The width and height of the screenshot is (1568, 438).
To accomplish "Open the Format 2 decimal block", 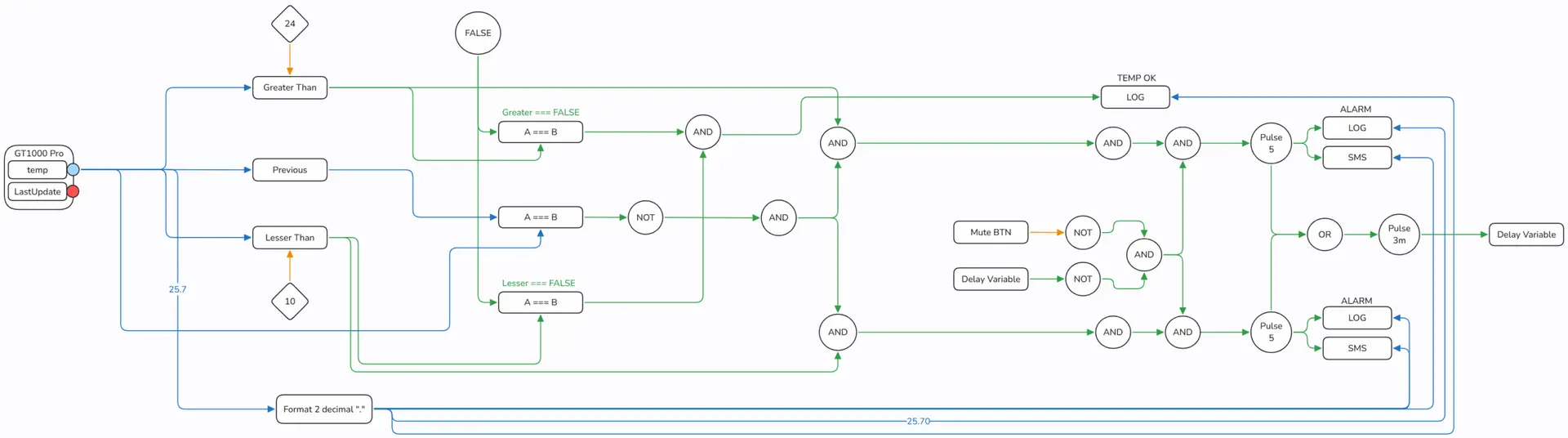I will click(x=323, y=409).
